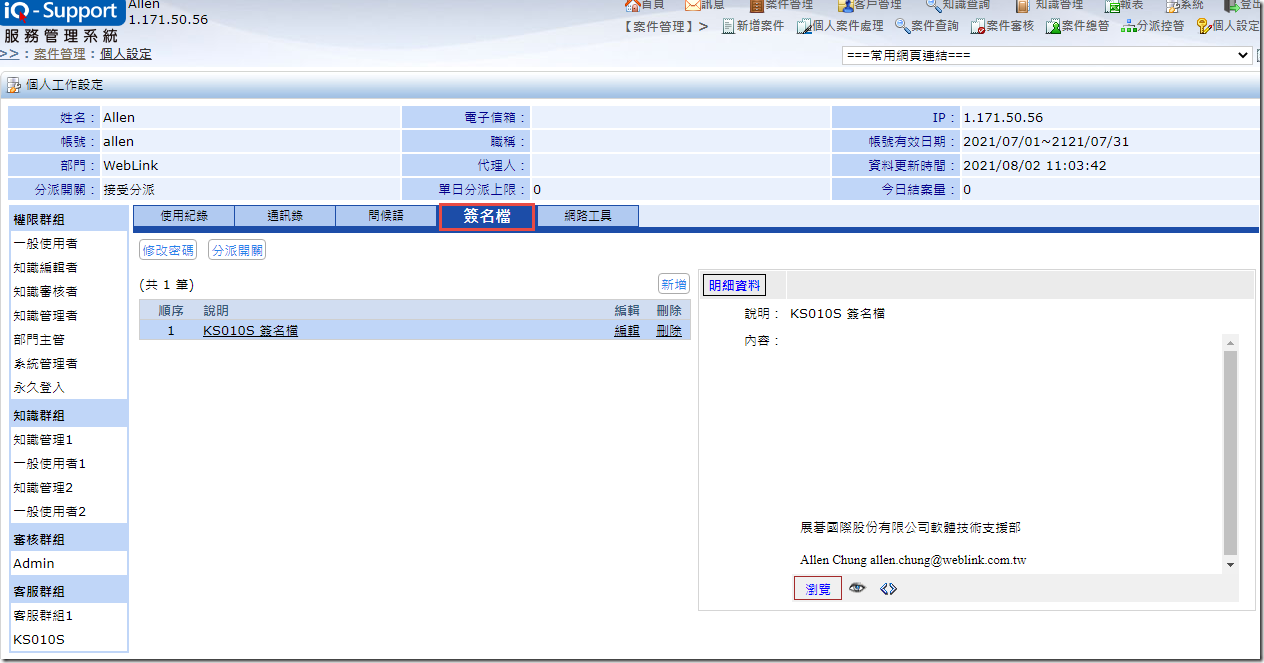Click the 客服群組1 entry
Image resolution: width=1264 pixels, height=663 pixels.
(x=43, y=616)
